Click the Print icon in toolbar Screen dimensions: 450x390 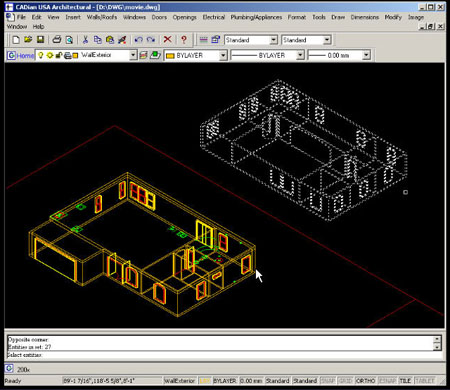pyautogui.click(x=57, y=40)
